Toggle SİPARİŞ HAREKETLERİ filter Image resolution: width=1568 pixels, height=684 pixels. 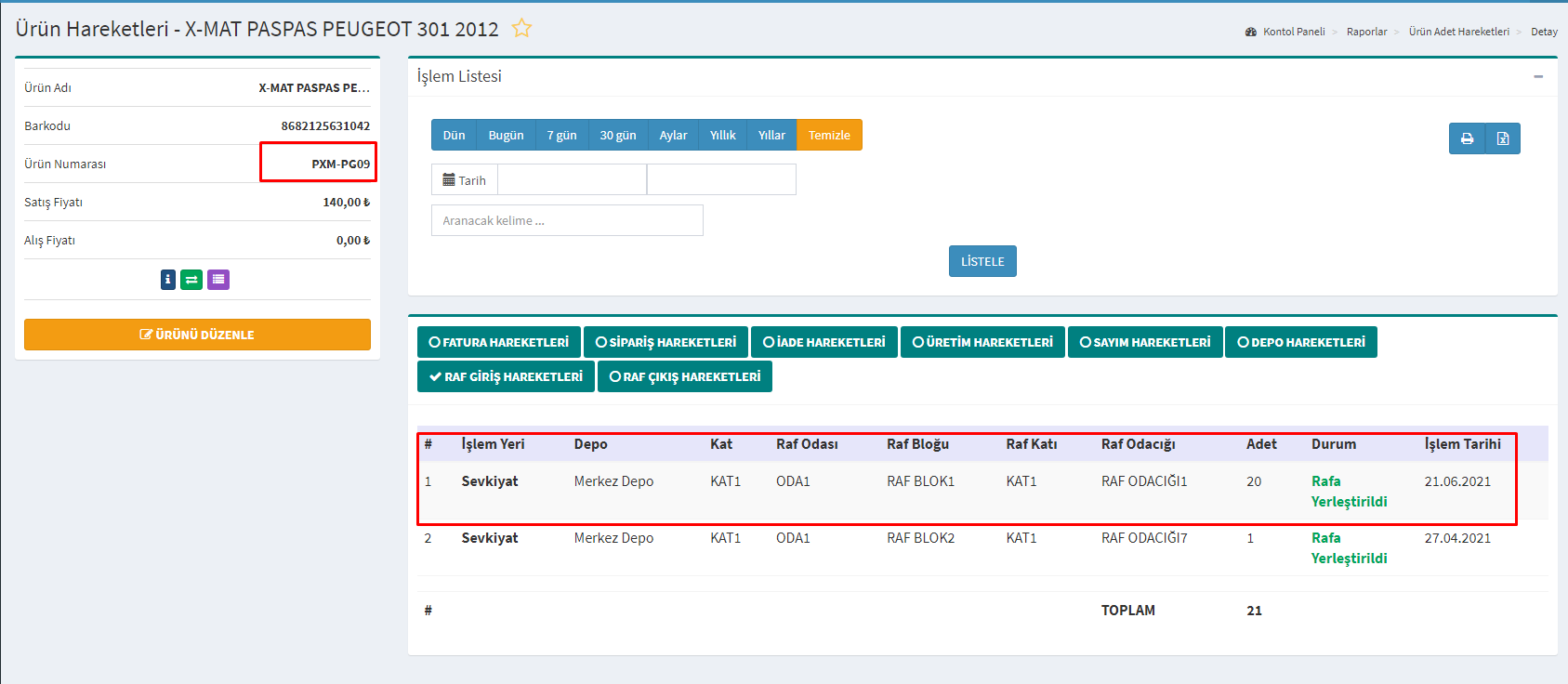tap(665, 342)
